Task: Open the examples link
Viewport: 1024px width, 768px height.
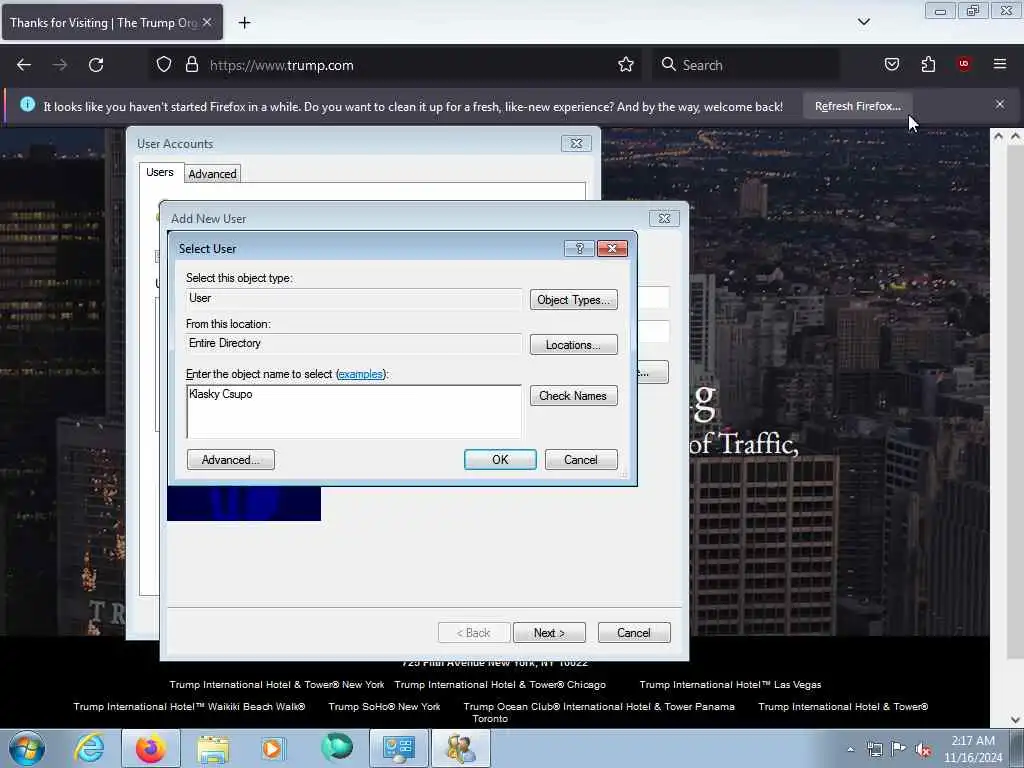Action: 360,374
